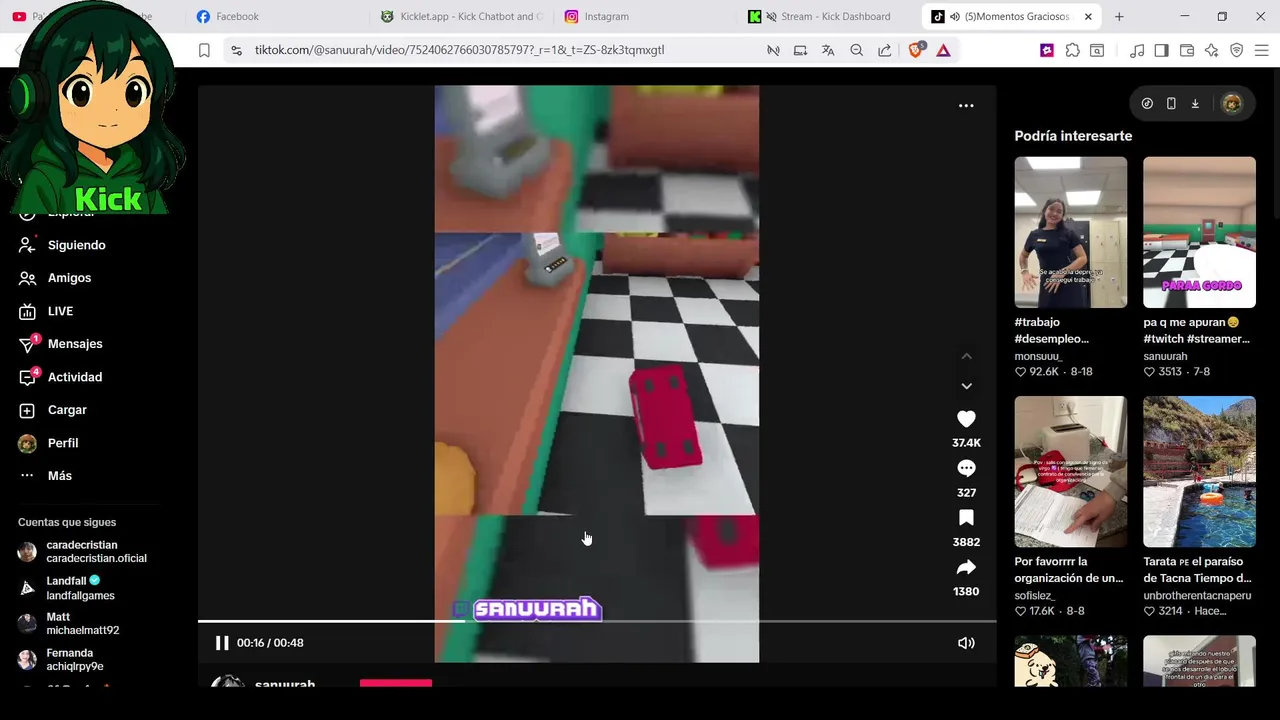
Task: Open media playlist music note icon
Action: coord(1137,50)
